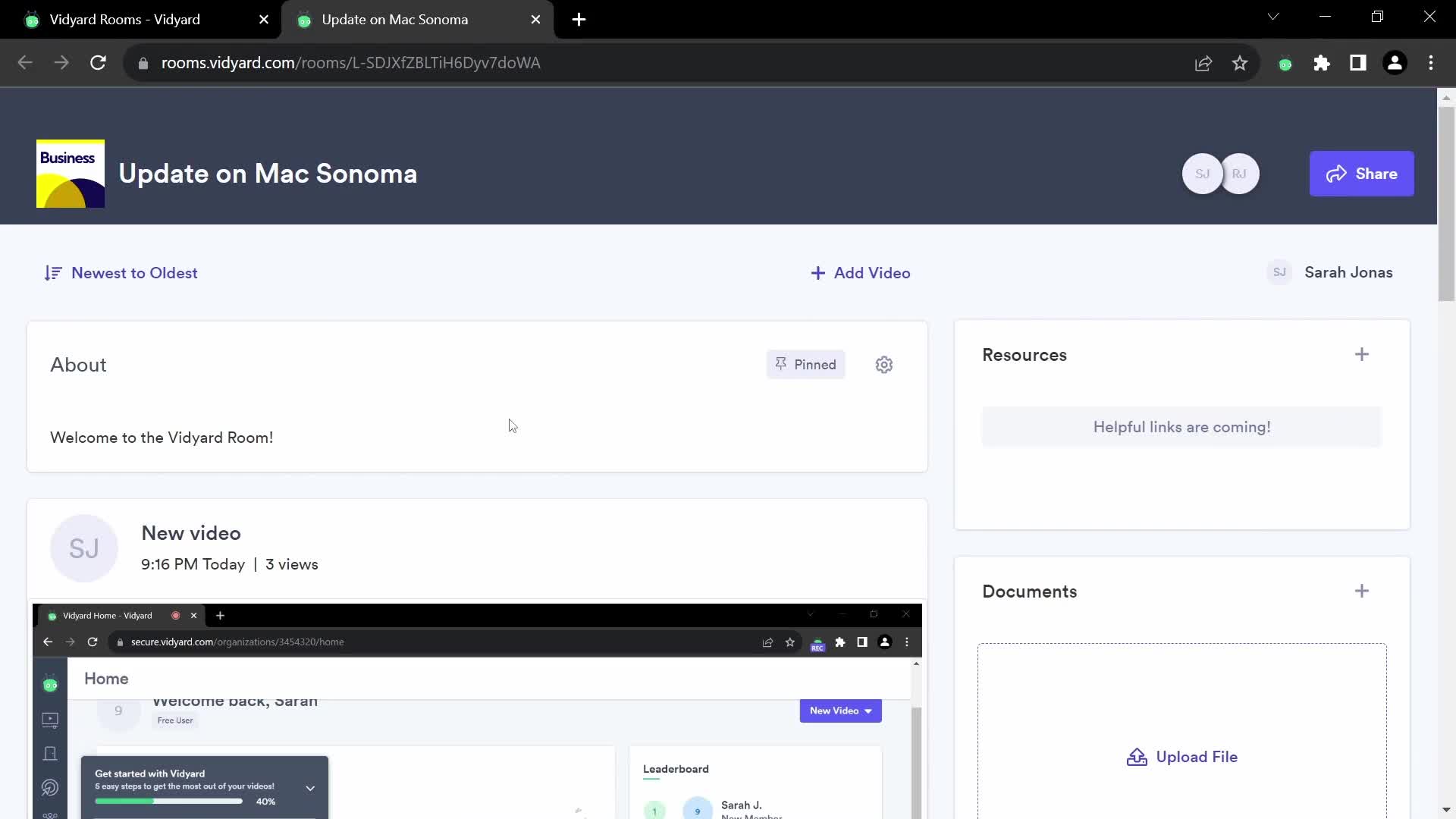Viewport: 1456px width, 819px height.
Task: Click the Upload File icon
Action: pyautogui.click(x=1136, y=756)
